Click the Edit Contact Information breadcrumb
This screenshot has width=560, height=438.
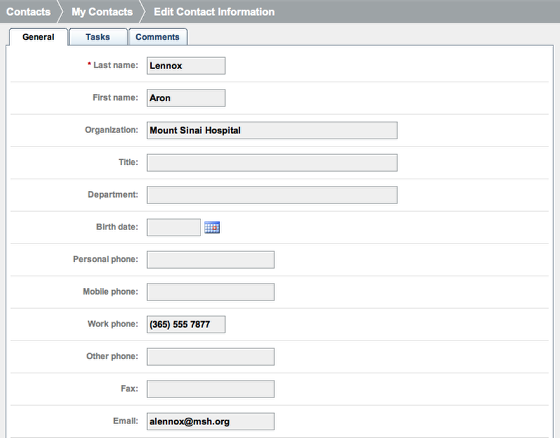pos(214,12)
